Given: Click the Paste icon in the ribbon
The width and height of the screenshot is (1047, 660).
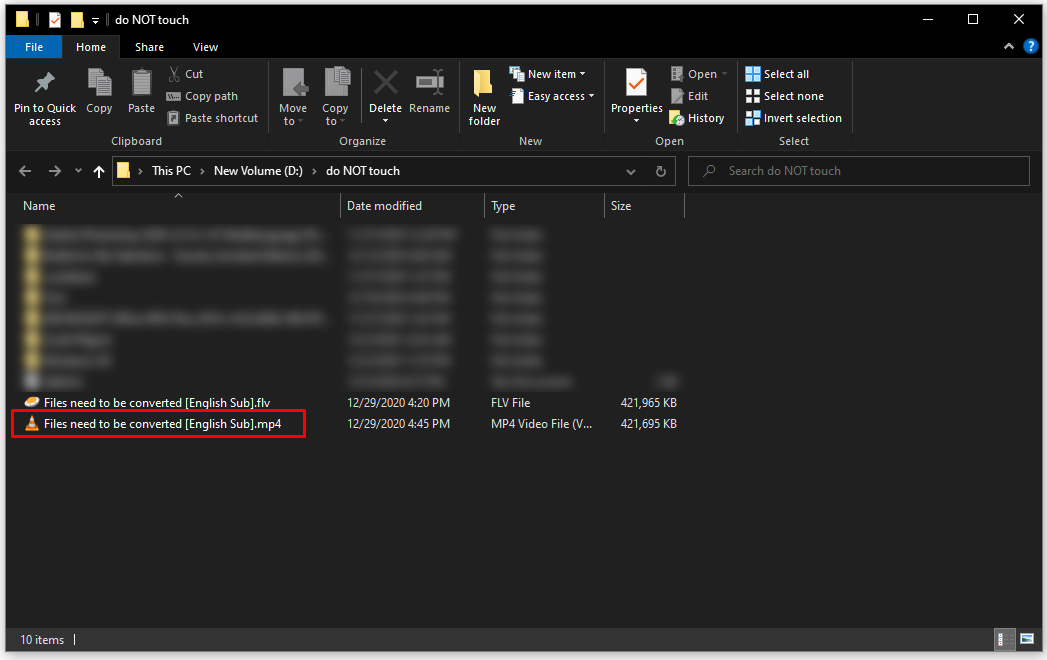Looking at the screenshot, I should pos(140,96).
